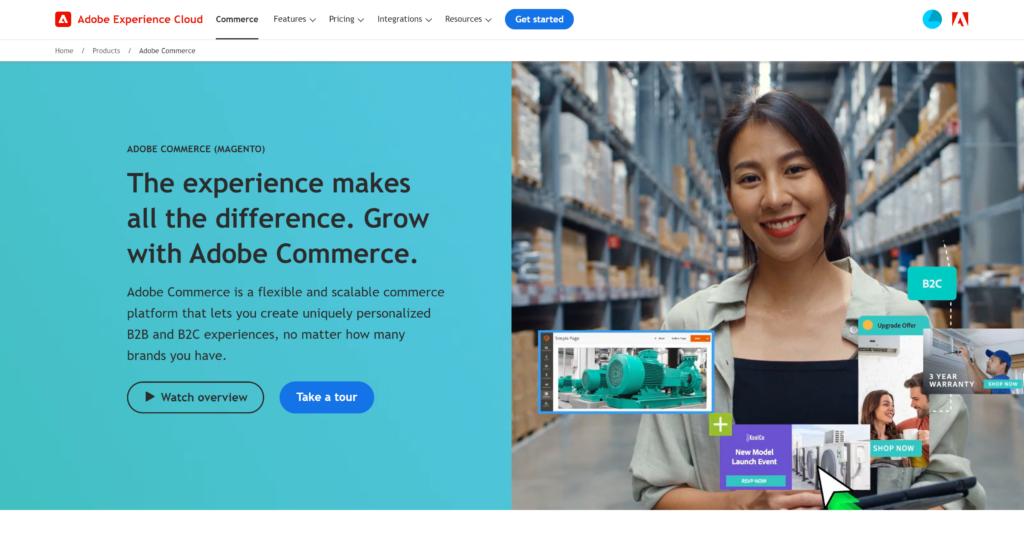Image resolution: width=1024 pixels, height=559 pixels.
Task: Open the green pump machine thumbnail
Action: tap(626, 372)
